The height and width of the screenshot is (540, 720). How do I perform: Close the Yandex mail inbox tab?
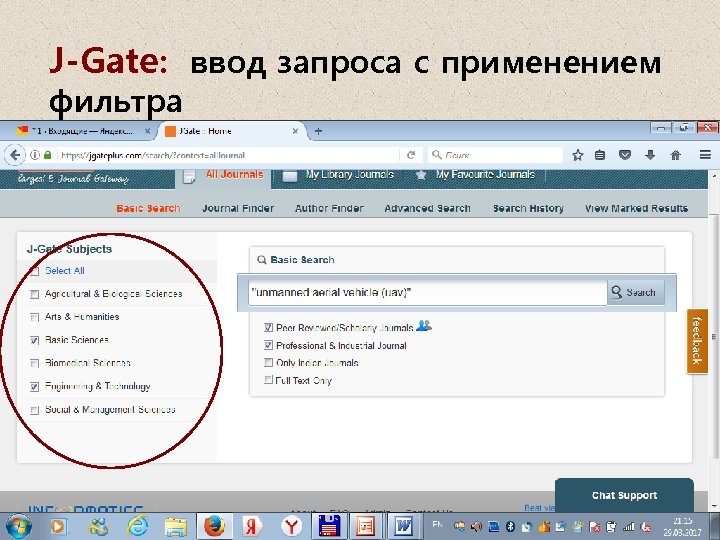point(147,131)
